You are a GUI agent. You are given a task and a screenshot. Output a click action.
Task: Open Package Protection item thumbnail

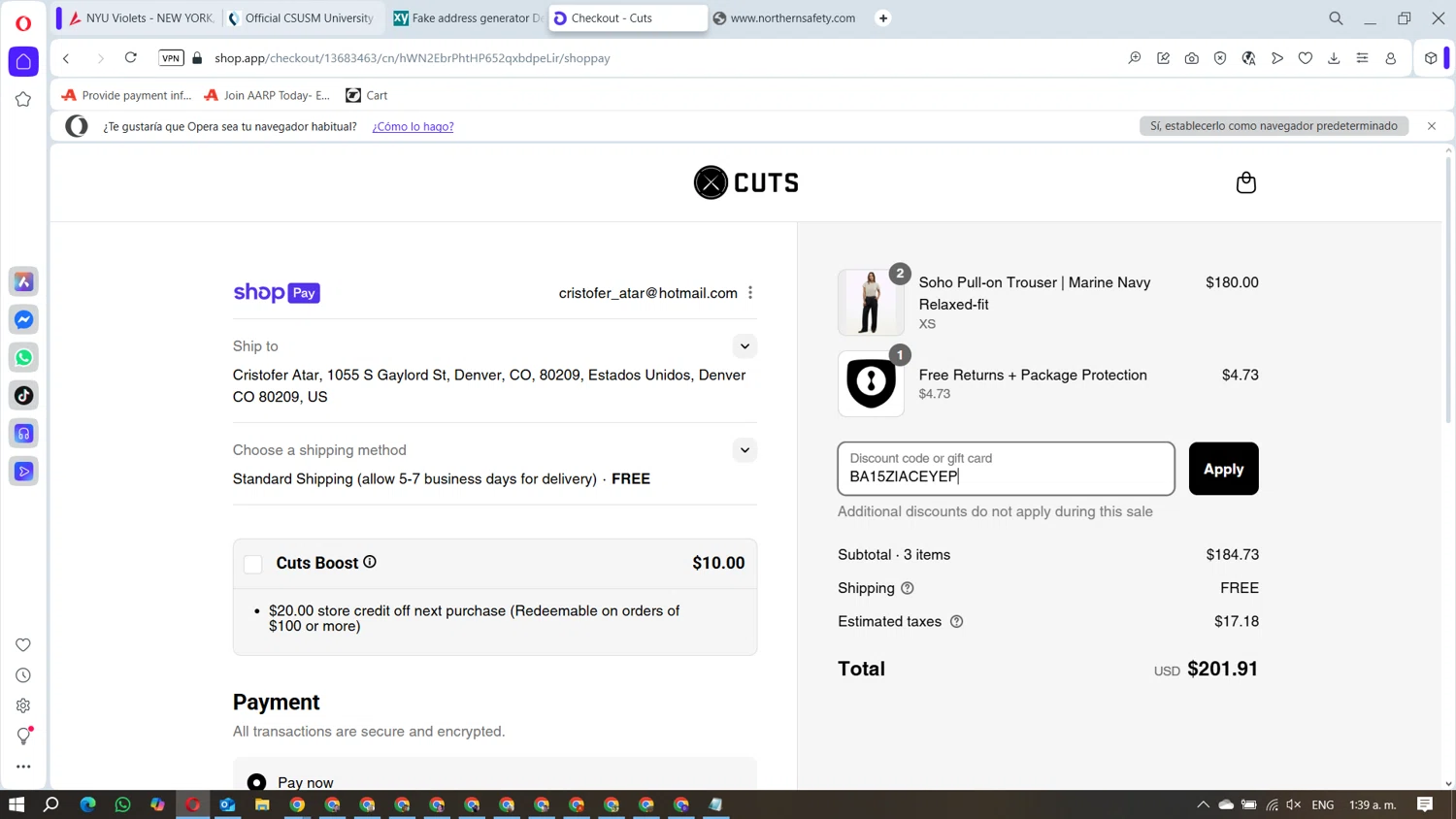point(871,383)
